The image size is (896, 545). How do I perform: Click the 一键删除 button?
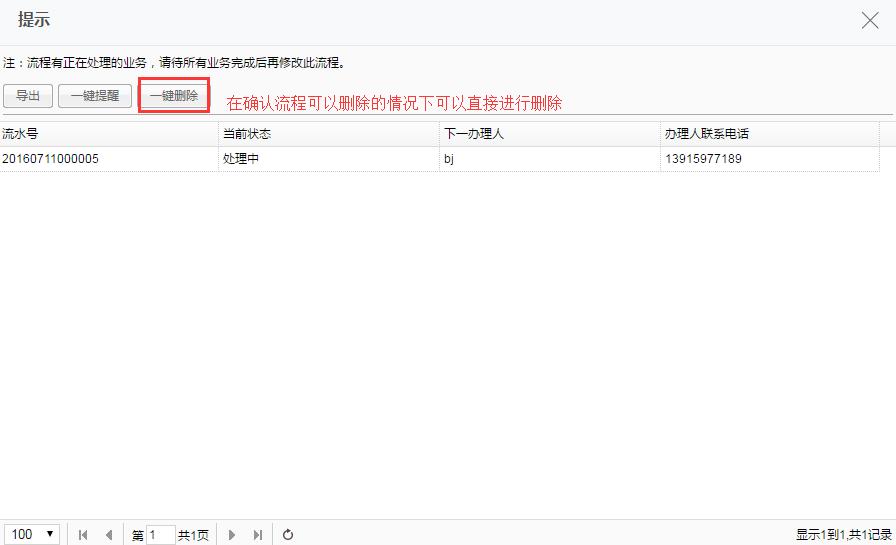click(x=174, y=96)
